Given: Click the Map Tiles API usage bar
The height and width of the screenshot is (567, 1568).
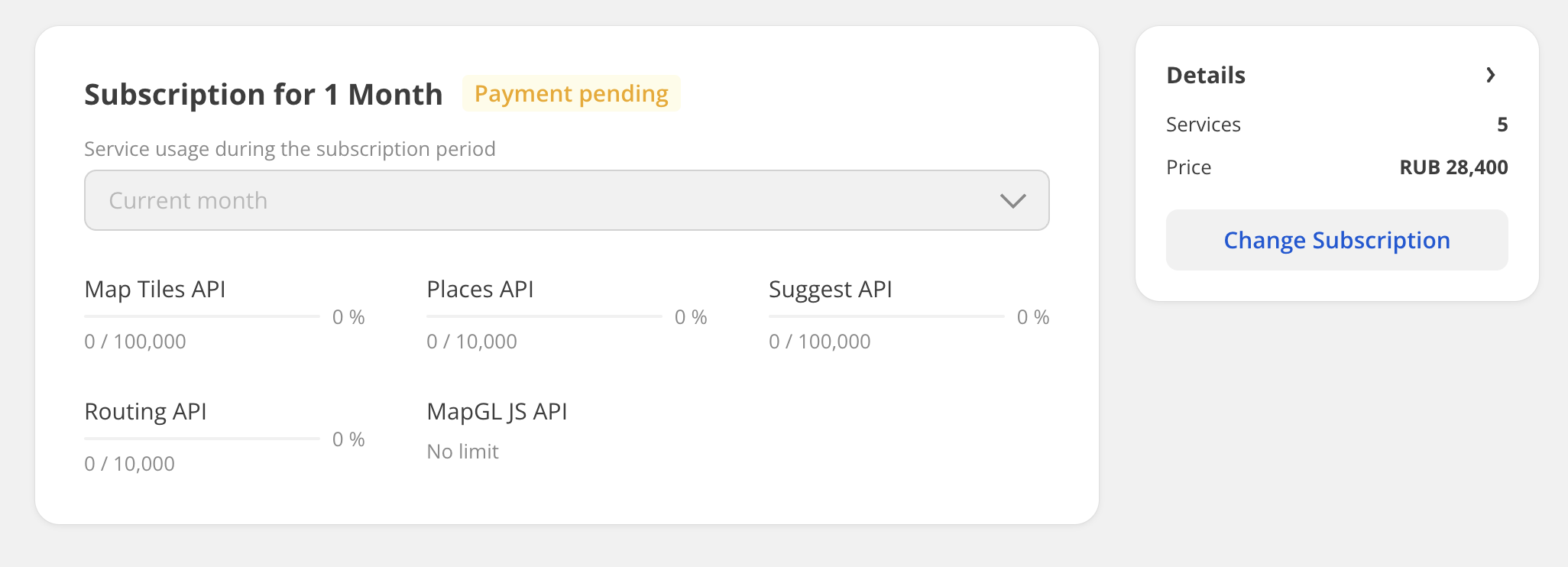Looking at the screenshot, I should coord(202,316).
